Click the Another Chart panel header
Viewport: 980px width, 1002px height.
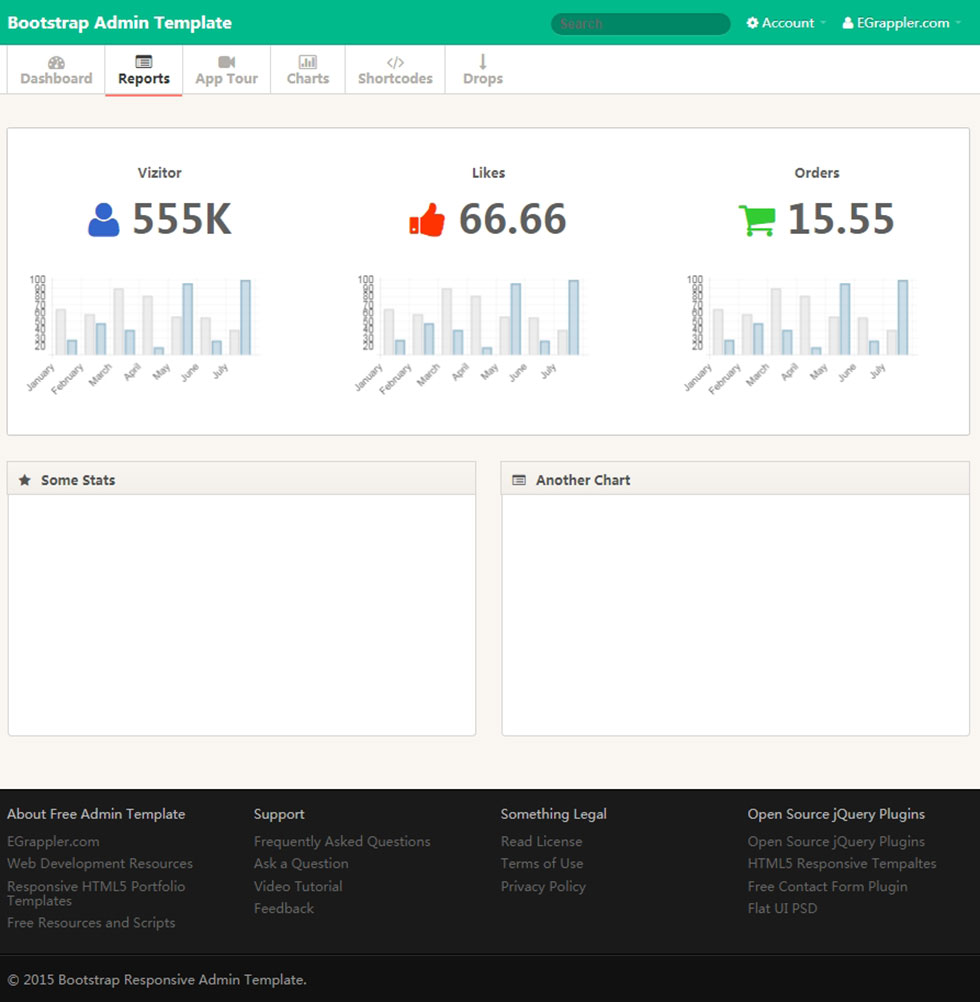[735, 479]
